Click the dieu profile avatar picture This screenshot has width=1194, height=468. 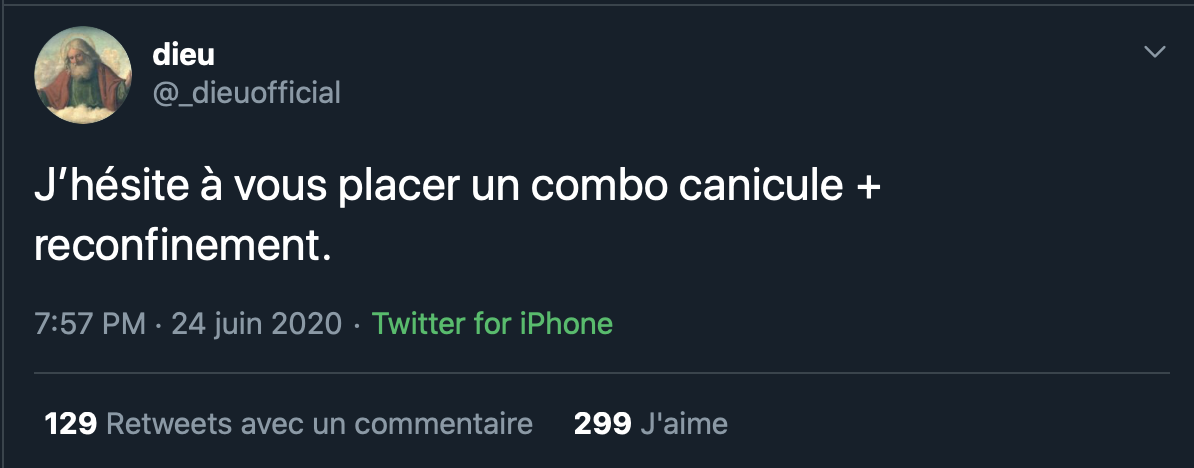82,74
